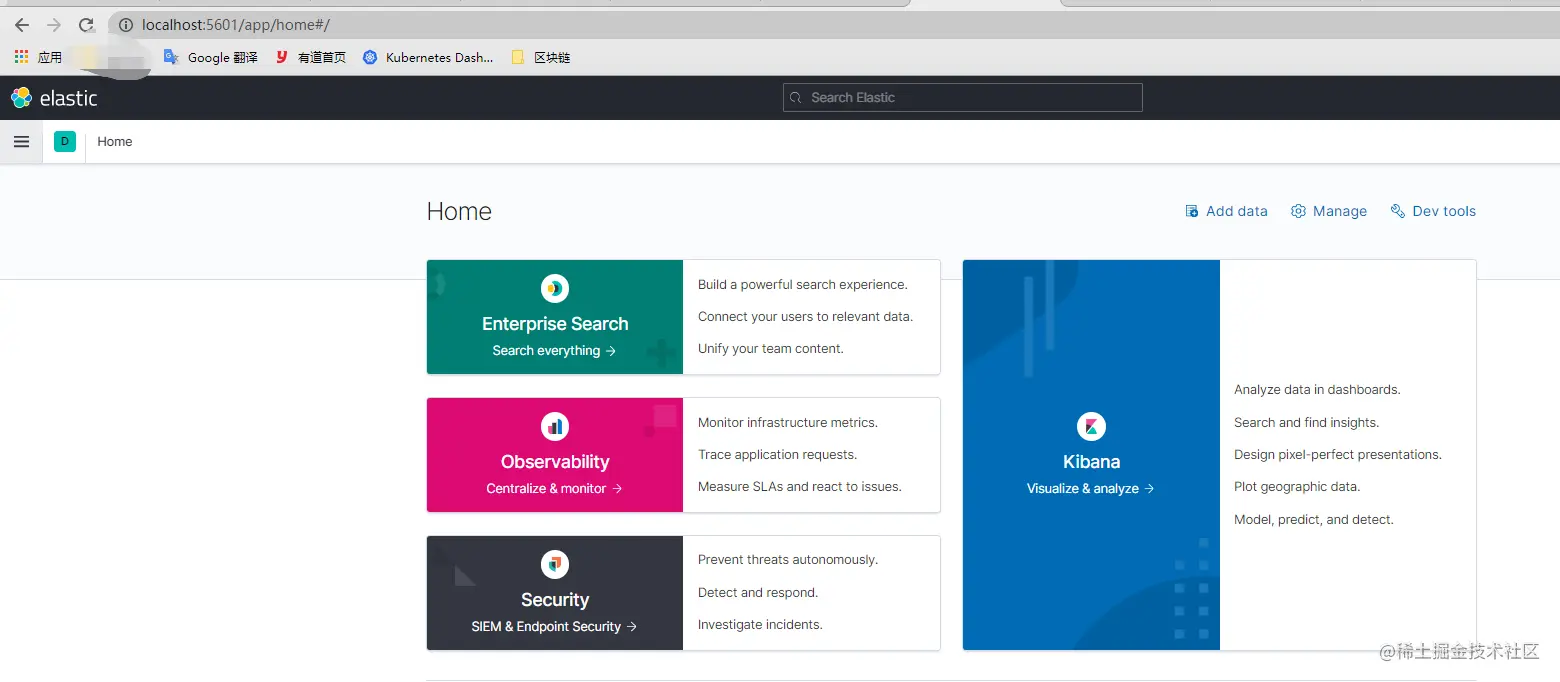Open the Google 翻译 bookmark

tap(211, 58)
